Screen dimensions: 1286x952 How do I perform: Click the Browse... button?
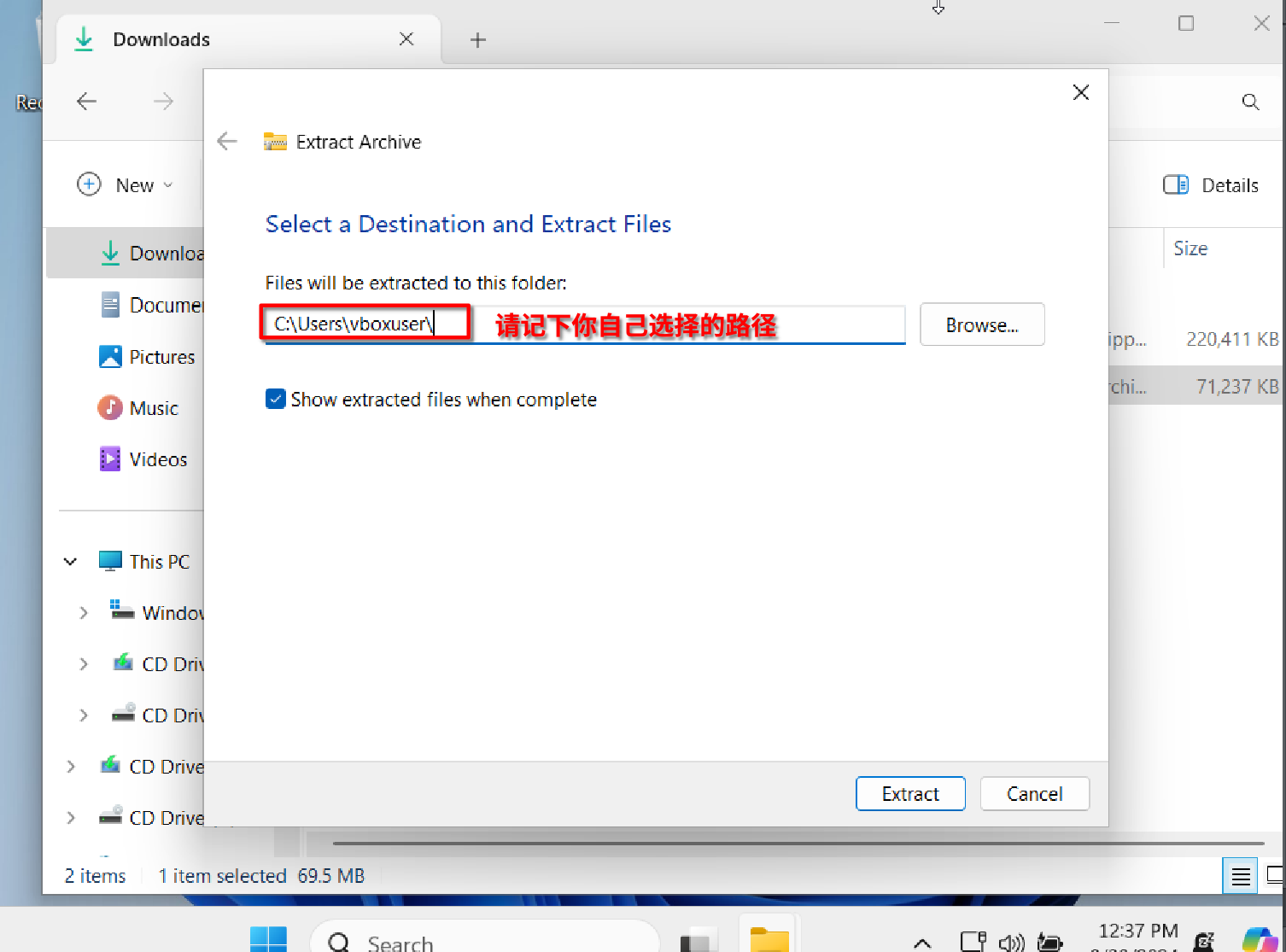tap(982, 325)
